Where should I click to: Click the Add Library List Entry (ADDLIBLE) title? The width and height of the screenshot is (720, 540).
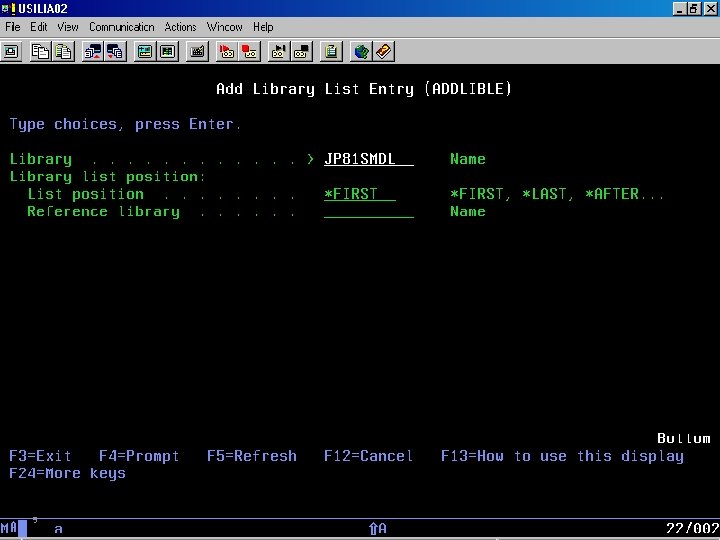pyautogui.click(x=364, y=89)
